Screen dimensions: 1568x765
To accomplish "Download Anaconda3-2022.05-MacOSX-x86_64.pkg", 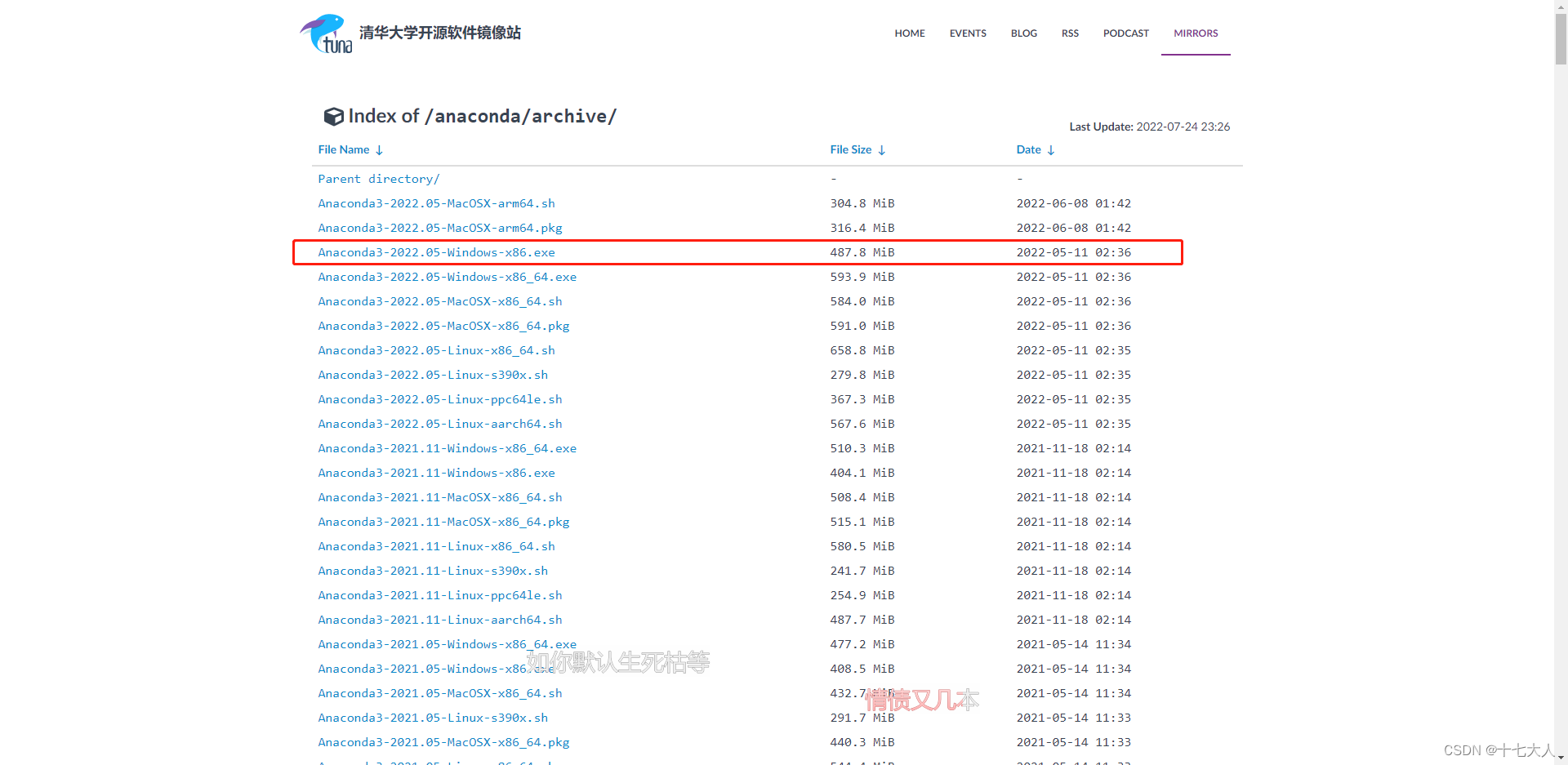I will (443, 326).
